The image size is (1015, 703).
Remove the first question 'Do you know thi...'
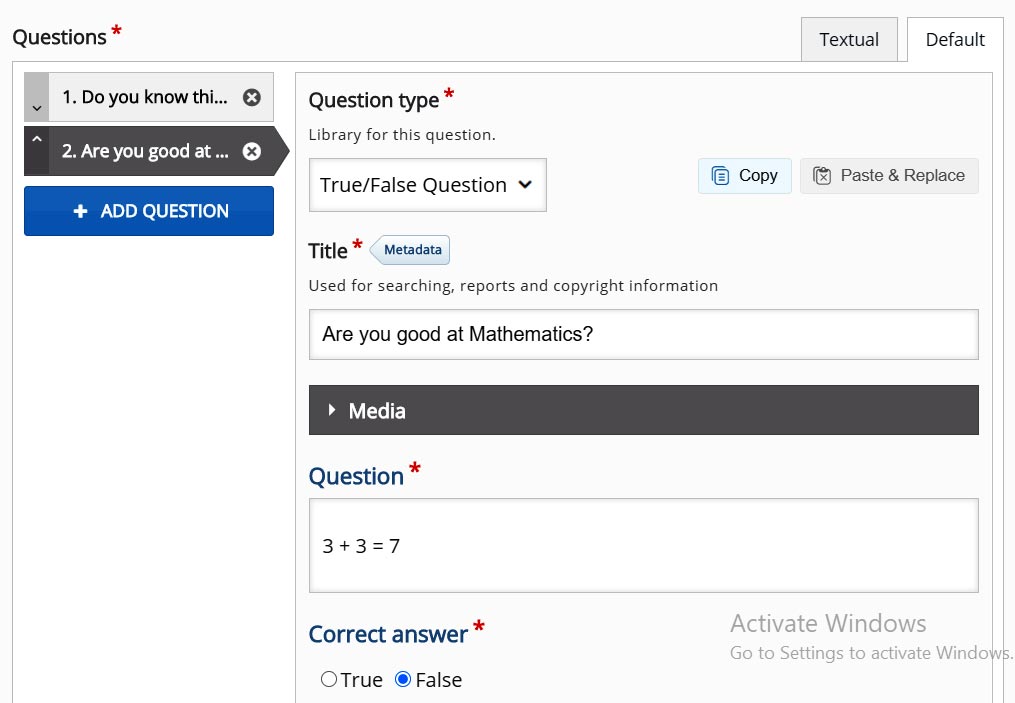pyautogui.click(x=252, y=97)
